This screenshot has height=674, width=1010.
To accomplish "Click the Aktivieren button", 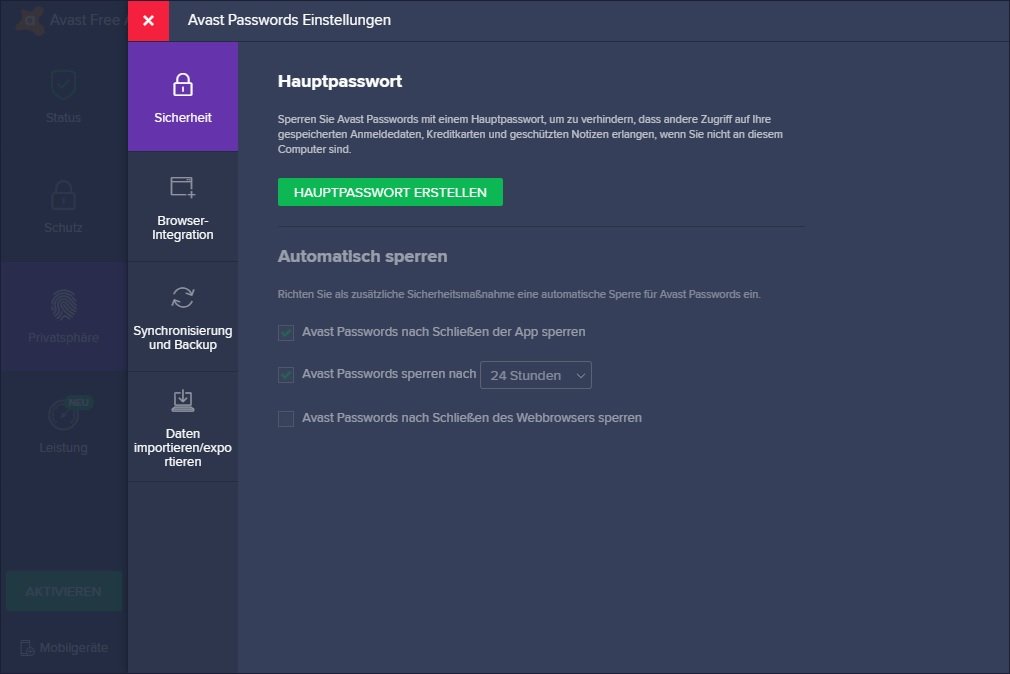I will [64, 591].
